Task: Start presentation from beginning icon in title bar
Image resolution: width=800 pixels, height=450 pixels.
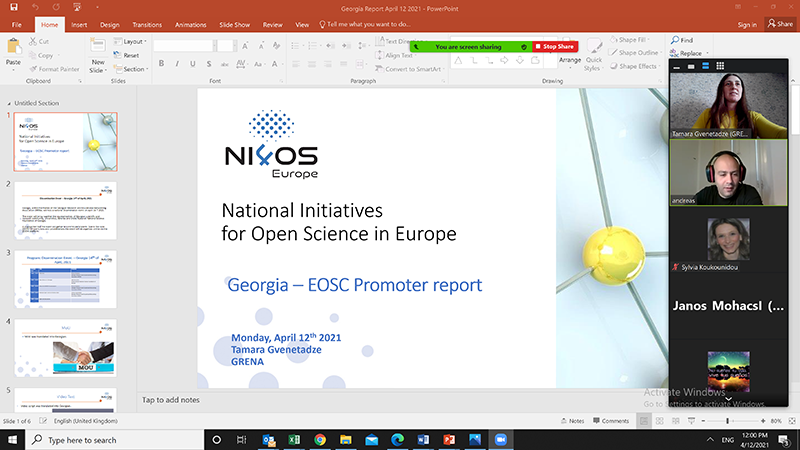Action: click(77, 7)
